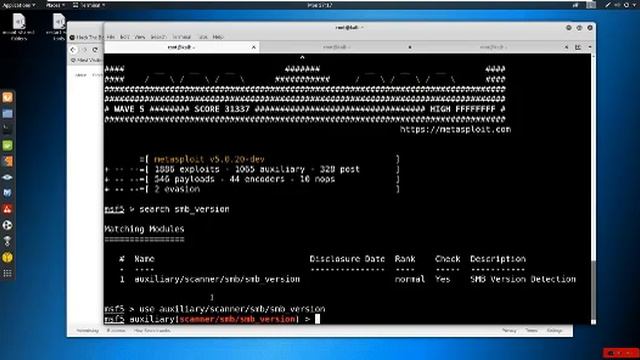Viewport: 640px width, 360px height.
Task: Click the 'Matching Modules' heading text
Action: (144, 229)
